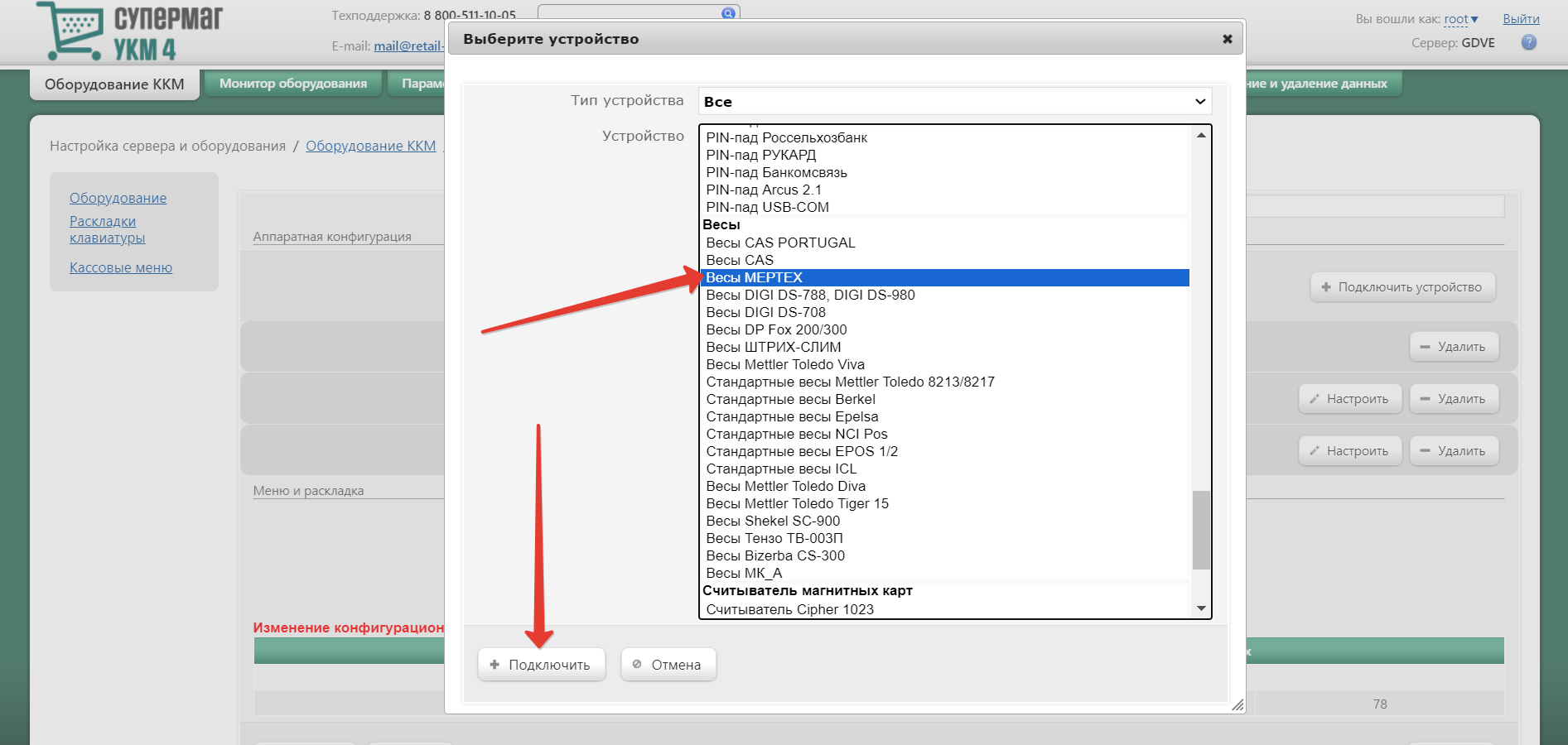Open the root user dropdown
Image resolution: width=1568 pixels, height=745 pixels.
pyautogui.click(x=1461, y=19)
